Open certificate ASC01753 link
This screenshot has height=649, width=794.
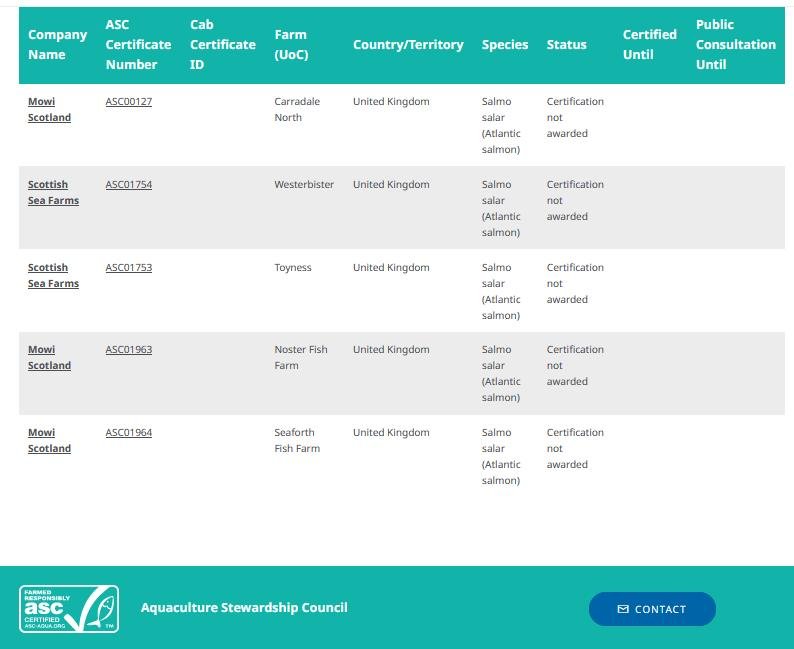(x=129, y=268)
